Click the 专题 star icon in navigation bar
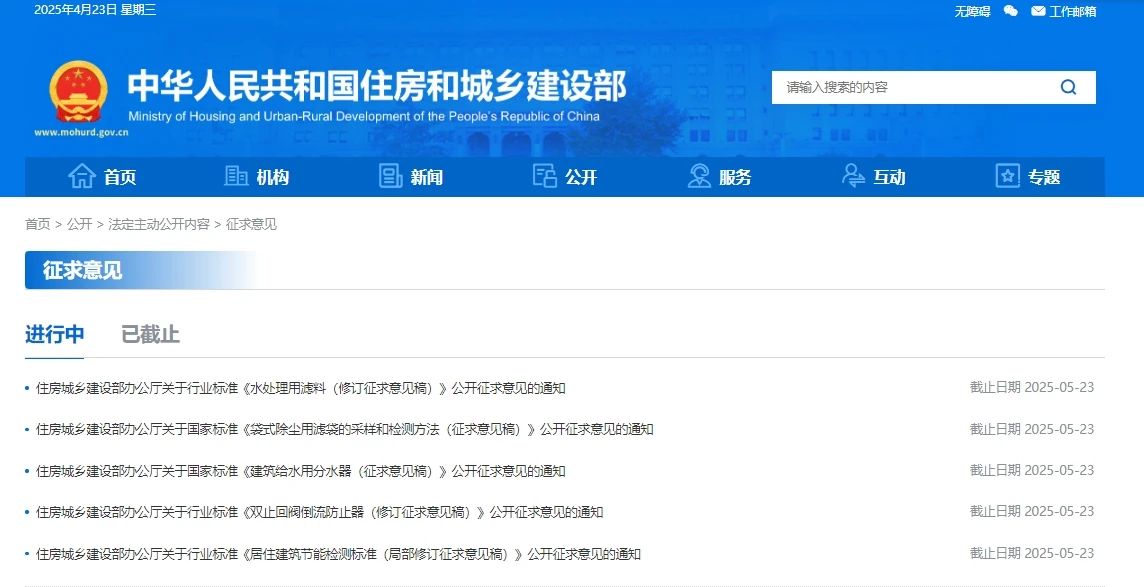 point(1007,177)
